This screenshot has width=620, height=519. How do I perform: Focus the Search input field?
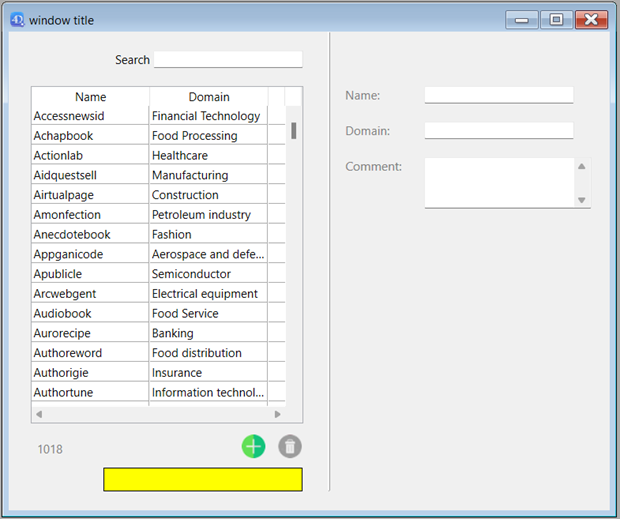[x=228, y=60]
